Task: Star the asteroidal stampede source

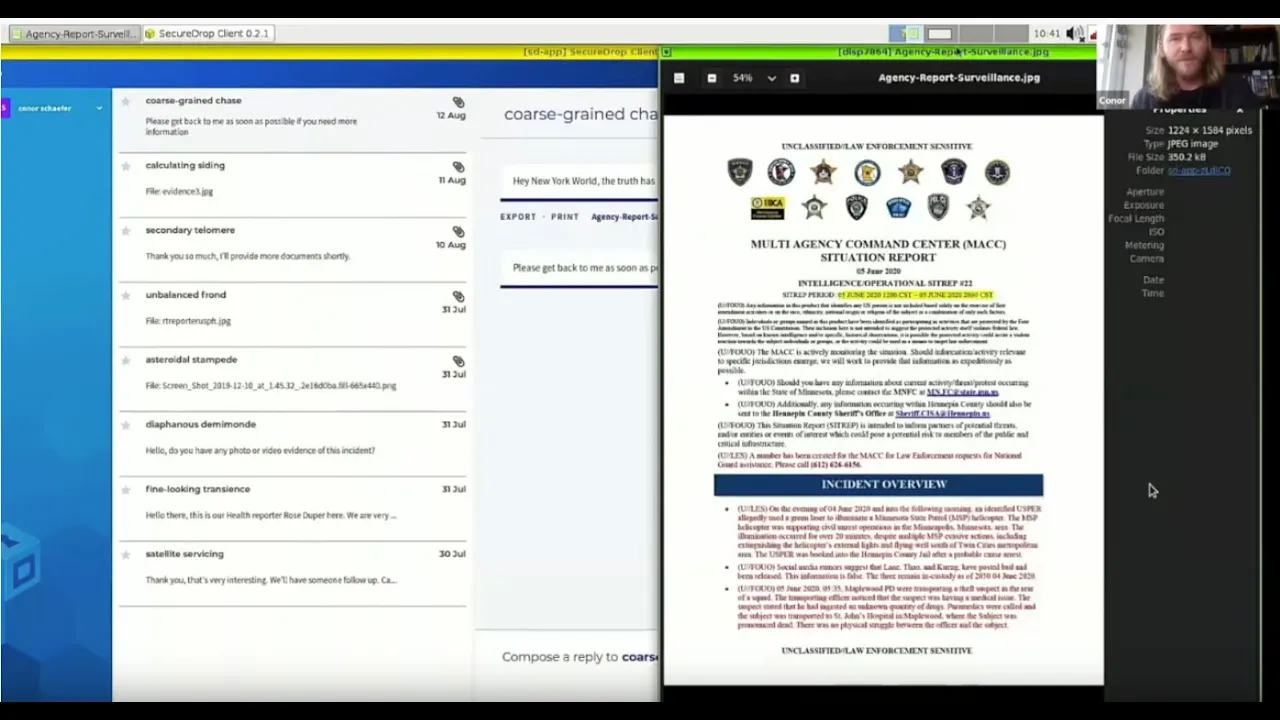Action: tap(126, 361)
